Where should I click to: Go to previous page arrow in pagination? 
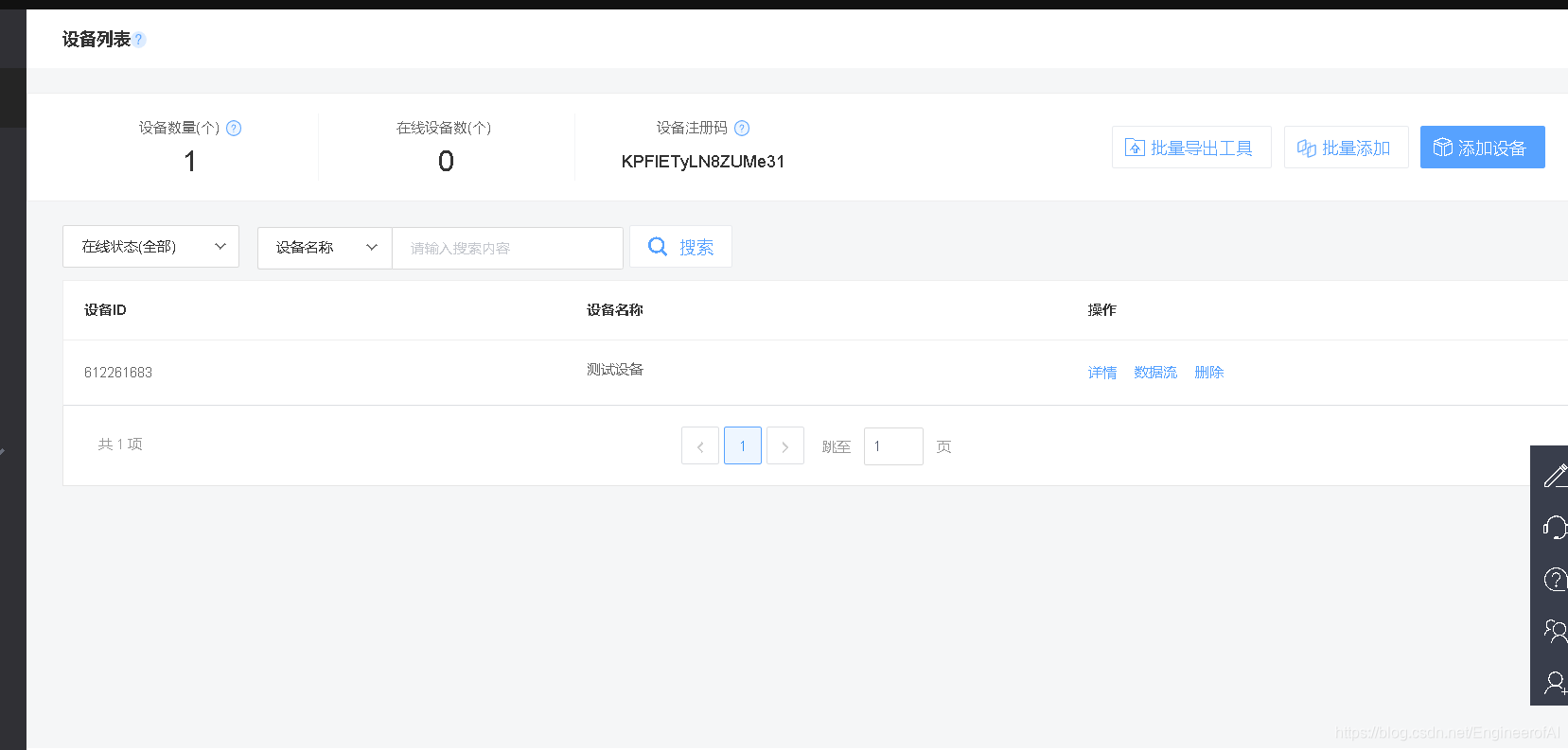(x=700, y=446)
